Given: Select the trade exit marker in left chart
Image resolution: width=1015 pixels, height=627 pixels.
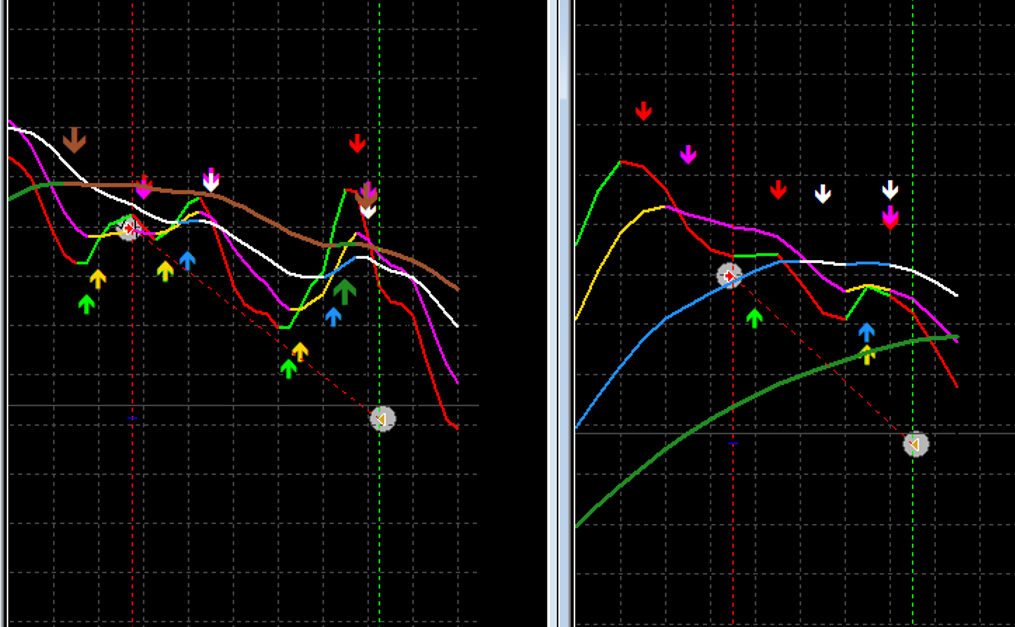Looking at the screenshot, I should (383, 419).
